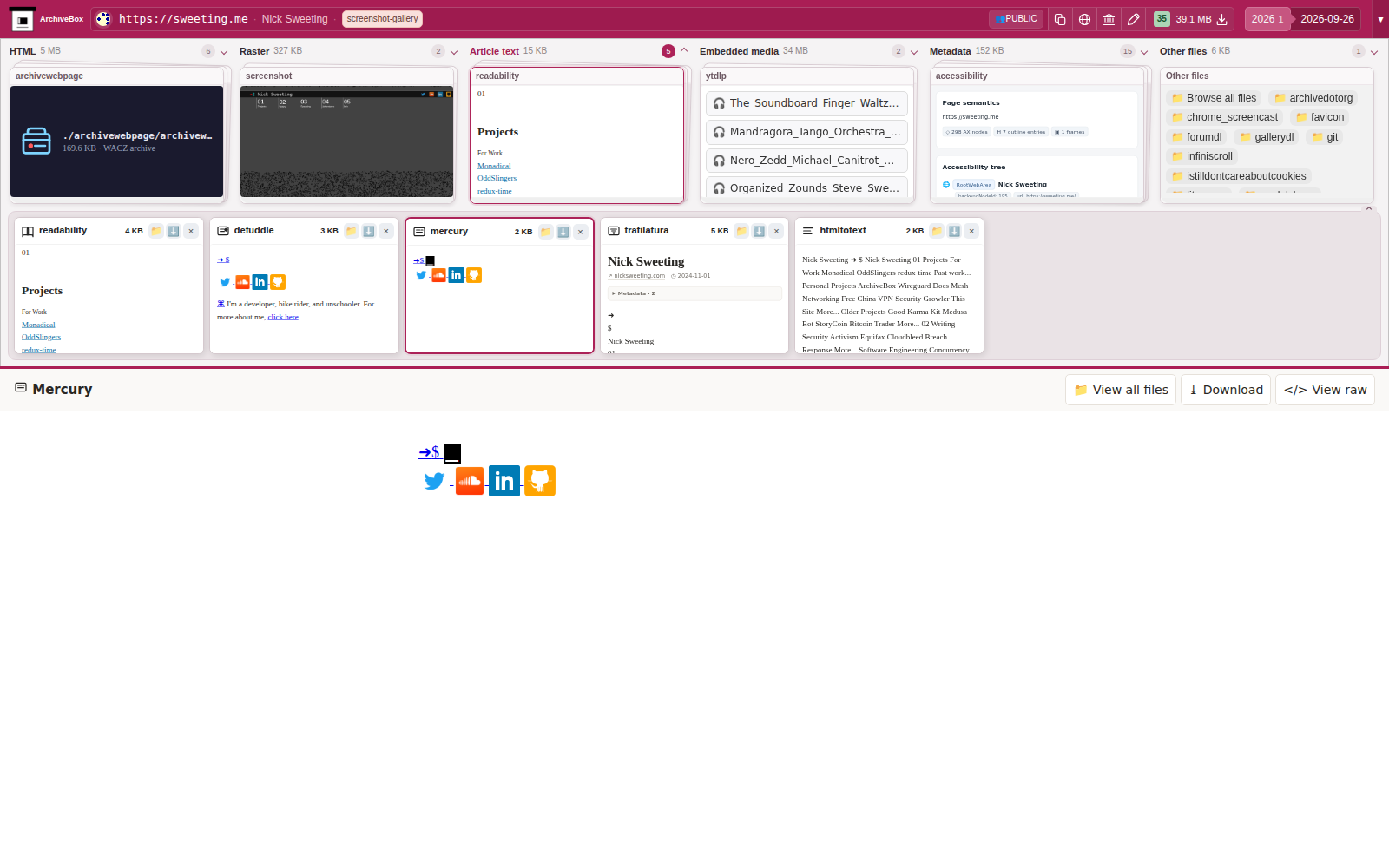Image resolution: width=1389 pixels, height=868 pixels.
Task: Close the mercury preview card
Action: [x=581, y=232]
